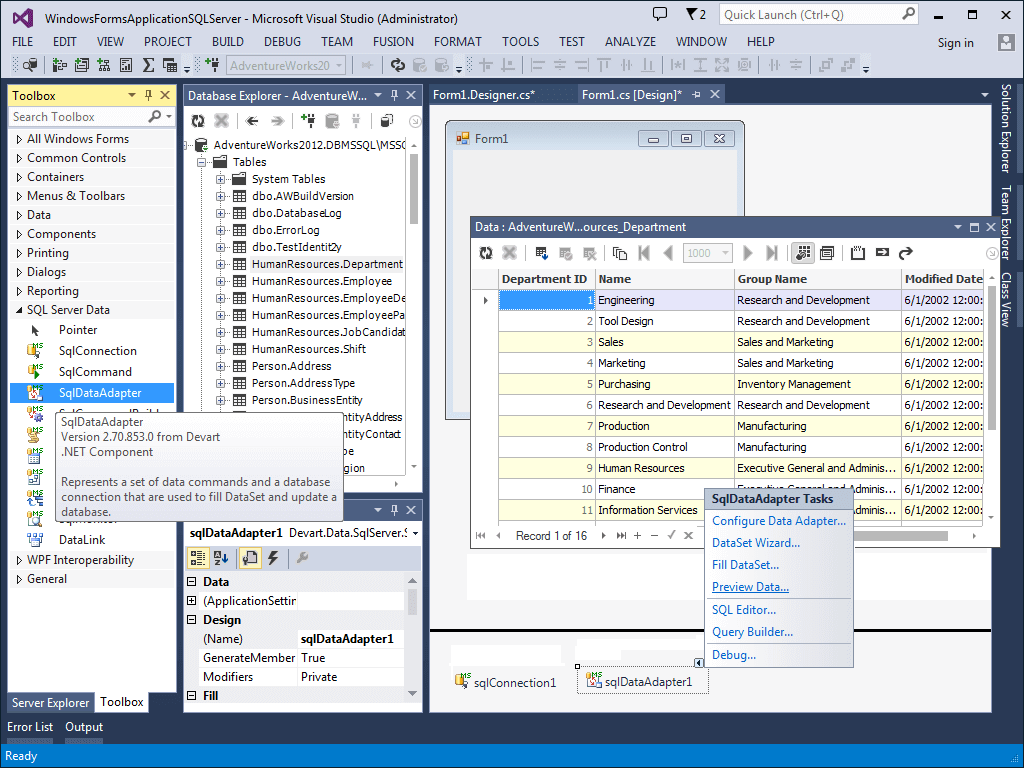The height and width of the screenshot is (768, 1024).
Task: Click the Department ID column header
Action: (x=546, y=279)
